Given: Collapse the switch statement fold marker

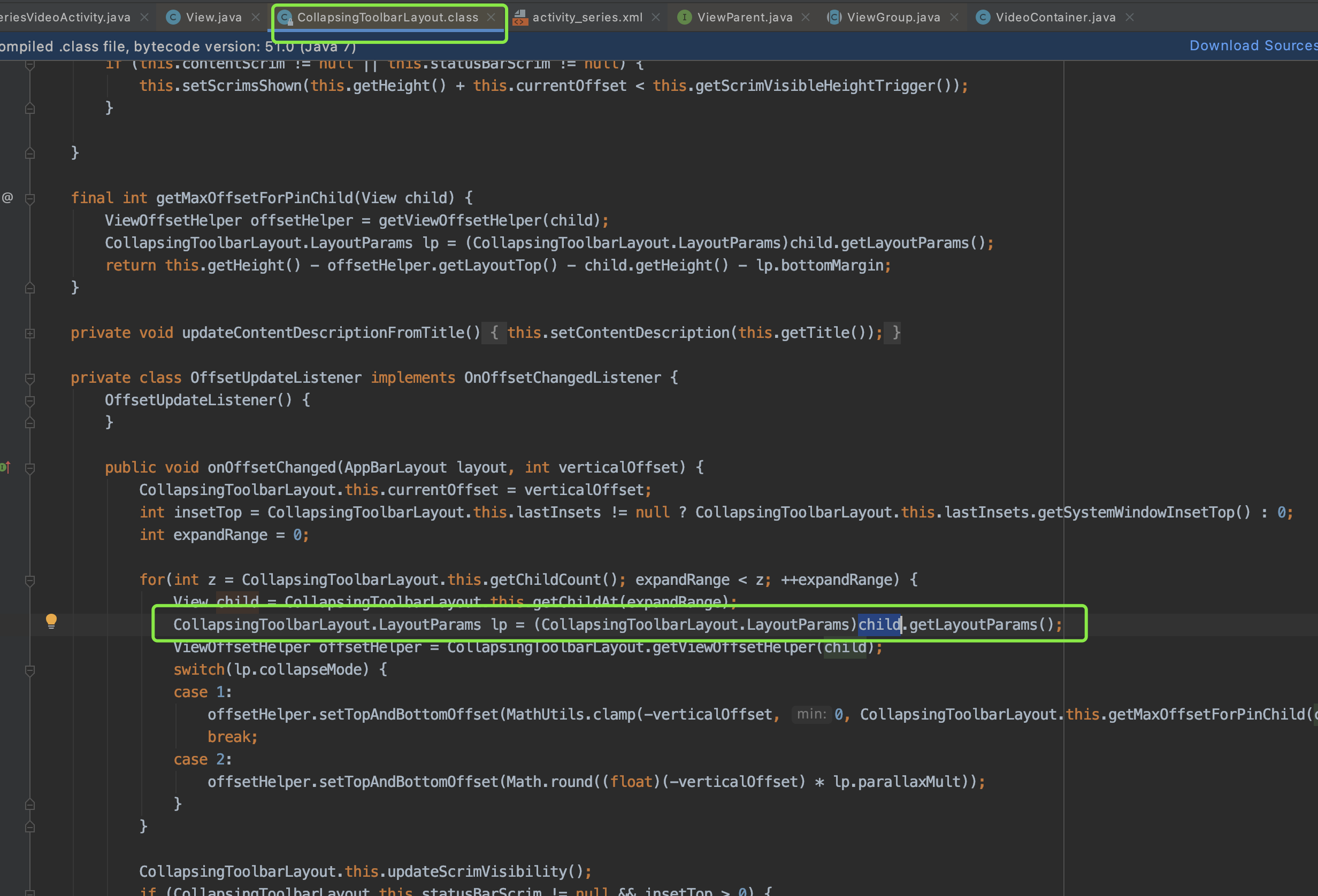Looking at the screenshot, I should pos(30,670).
